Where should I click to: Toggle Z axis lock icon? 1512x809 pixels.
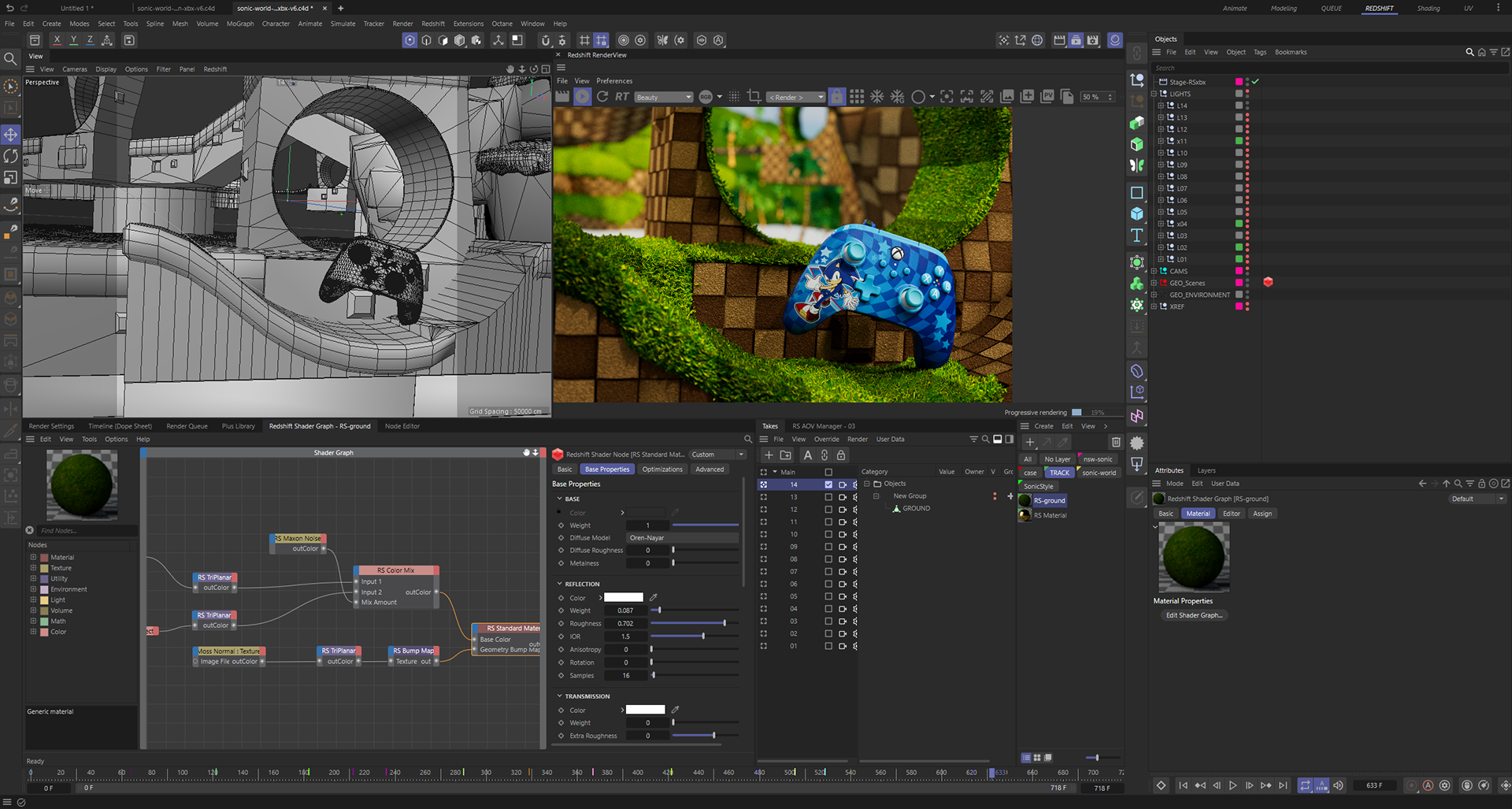(90, 40)
